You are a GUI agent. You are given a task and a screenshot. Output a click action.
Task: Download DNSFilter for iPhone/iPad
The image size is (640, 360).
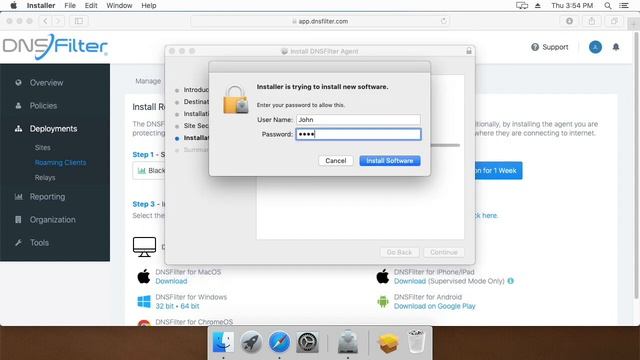[x=410, y=281]
